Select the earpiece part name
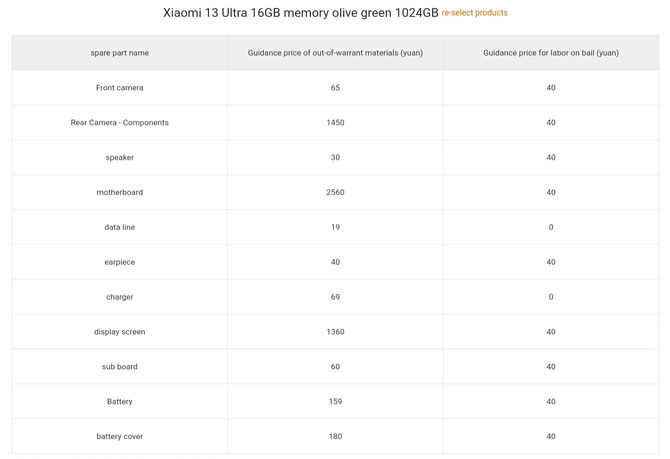670x459 pixels. tap(119, 262)
